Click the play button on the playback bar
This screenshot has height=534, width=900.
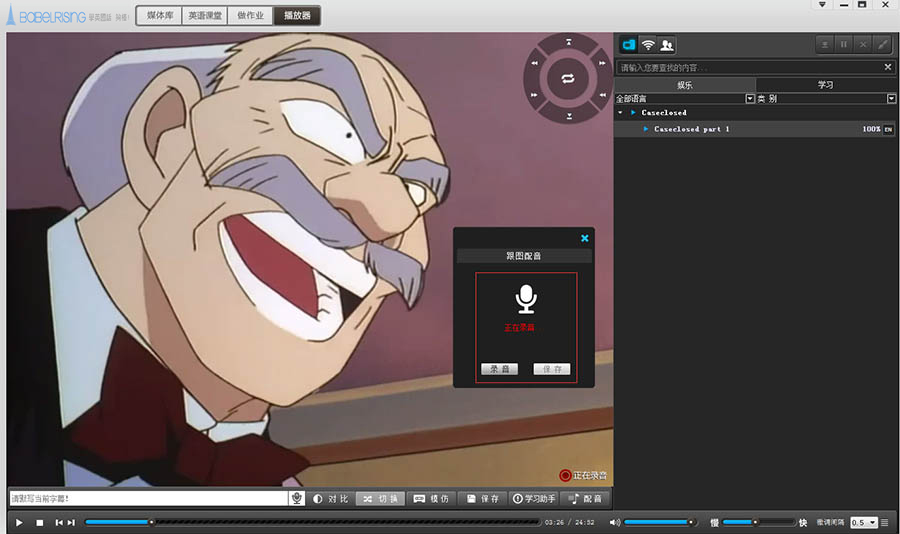point(19,523)
